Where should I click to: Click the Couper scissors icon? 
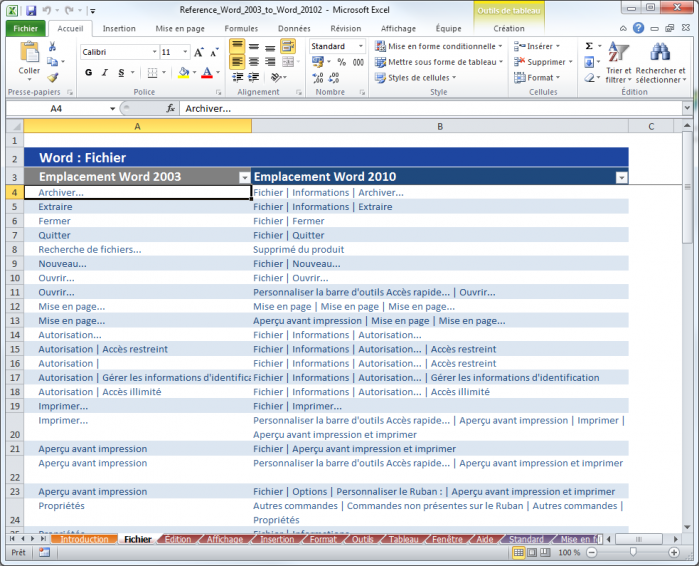(53, 46)
